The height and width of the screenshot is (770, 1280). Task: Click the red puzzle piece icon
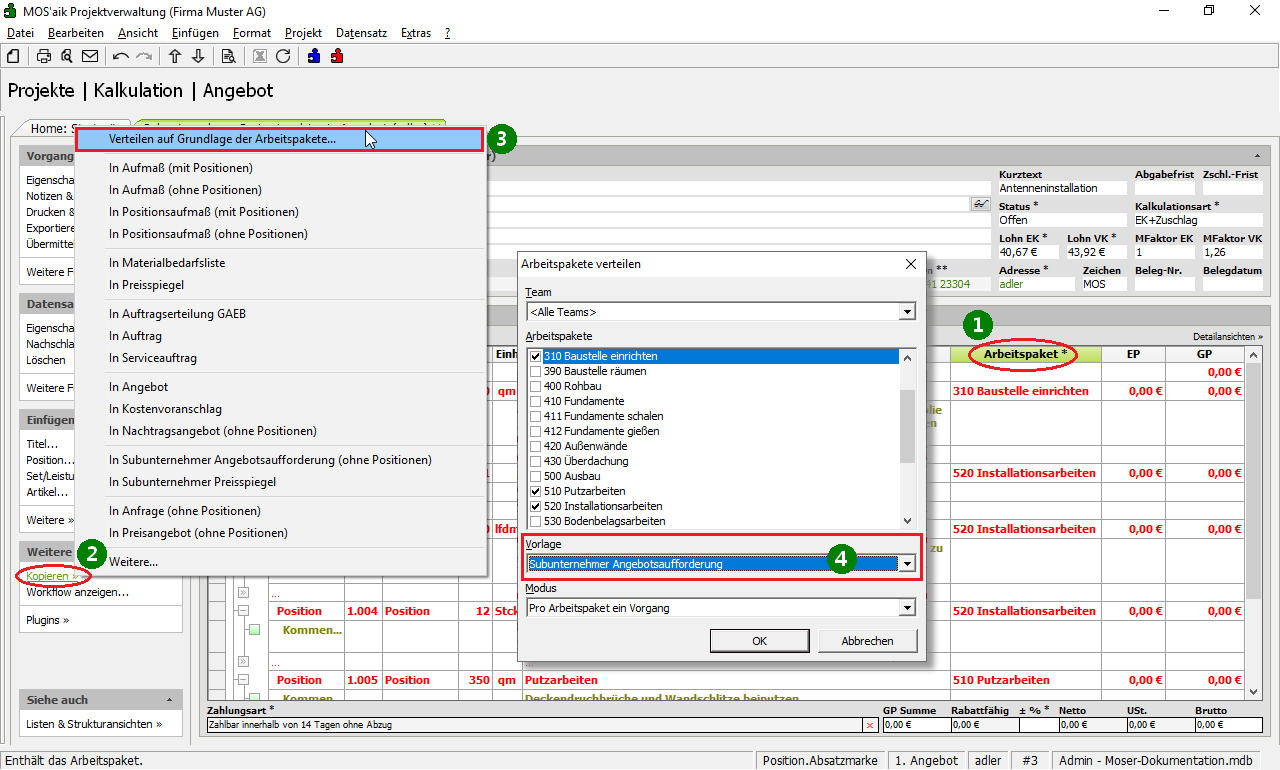[x=337, y=56]
